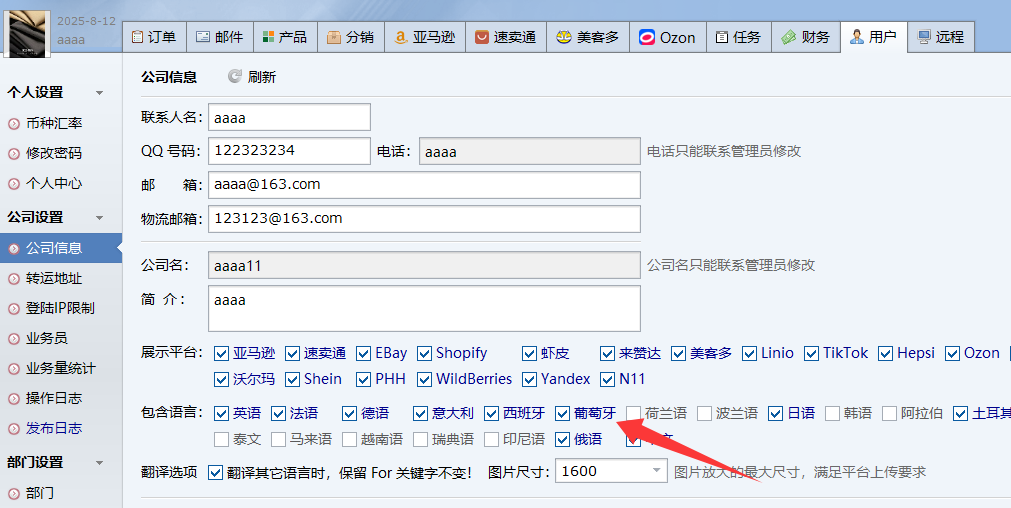Click the Ozon logo icon tab
The image size is (1011, 508).
pyautogui.click(x=647, y=37)
